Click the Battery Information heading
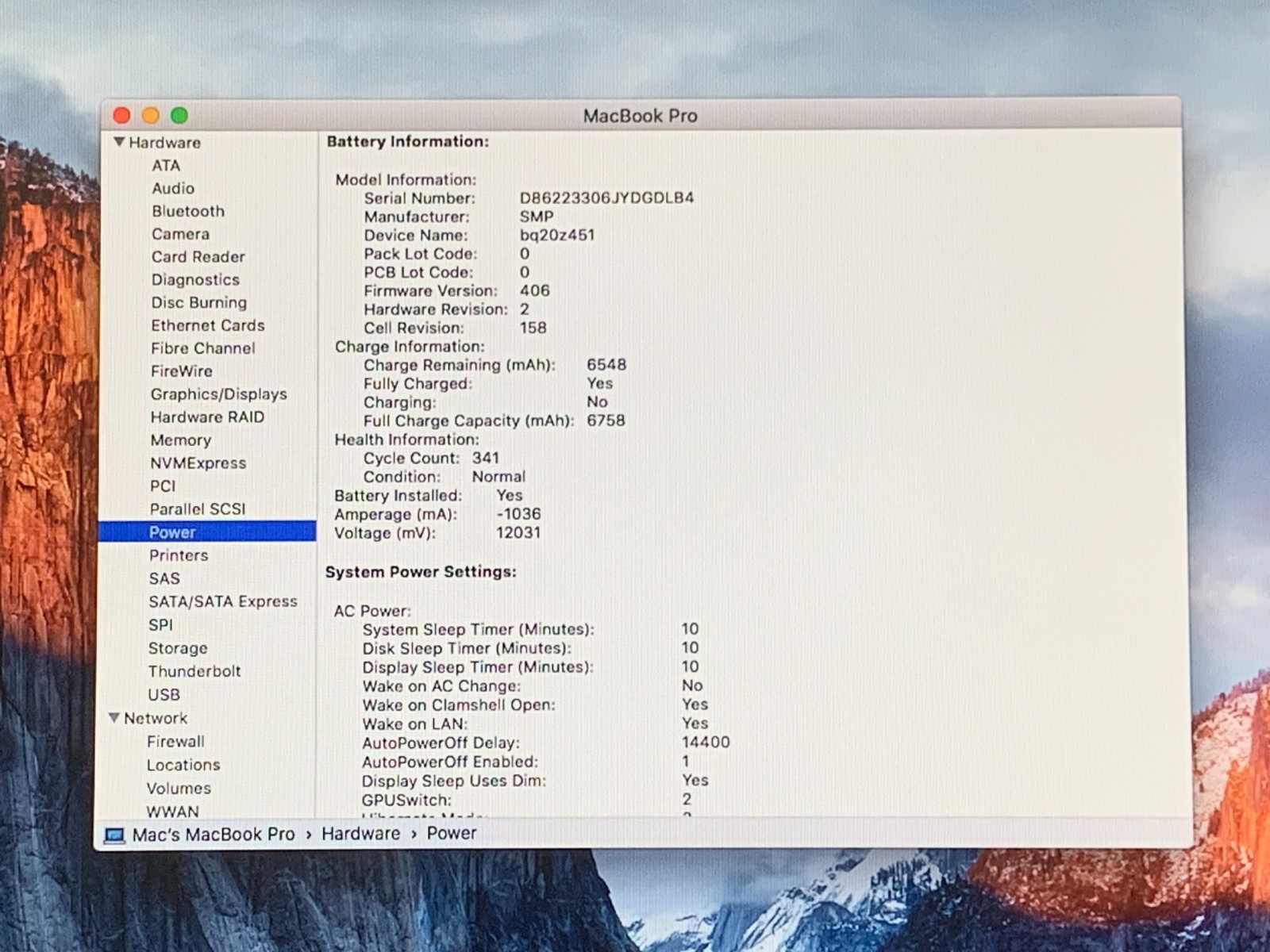 coord(408,142)
